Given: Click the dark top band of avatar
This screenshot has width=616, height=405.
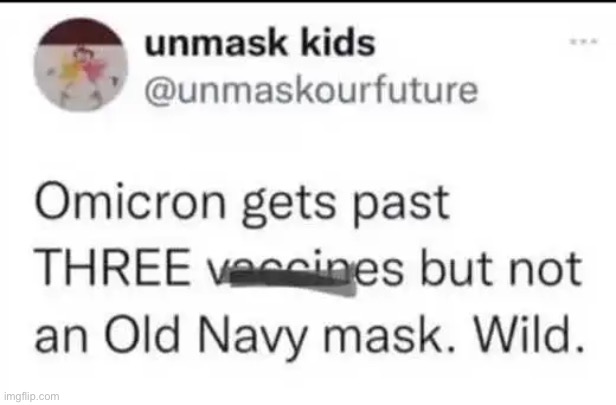Looking at the screenshot, I should point(81,31).
